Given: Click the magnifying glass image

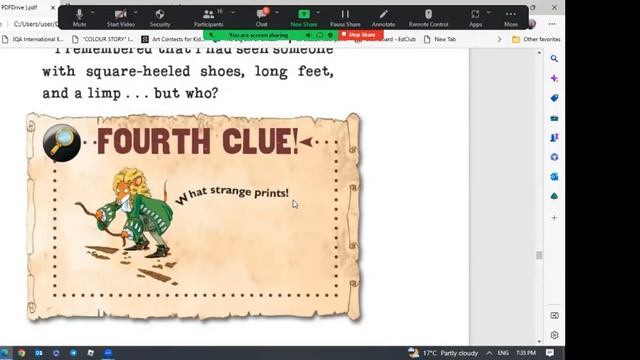Looking at the screenshot, I should (62, 143).
